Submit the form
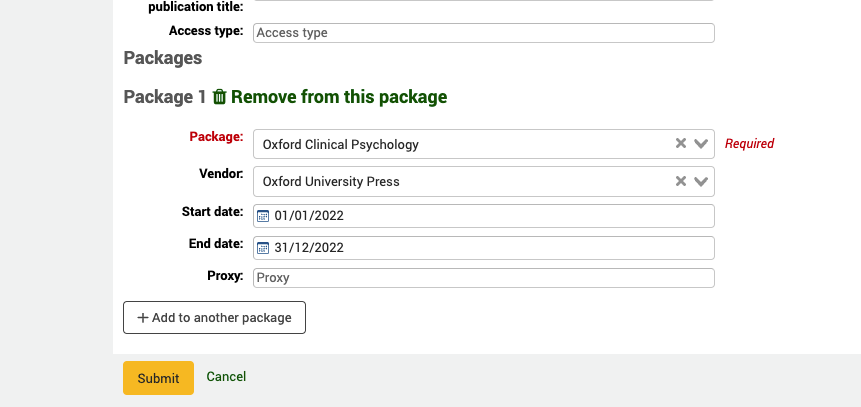Screen dimensions: 861x407 coord(158,378)
